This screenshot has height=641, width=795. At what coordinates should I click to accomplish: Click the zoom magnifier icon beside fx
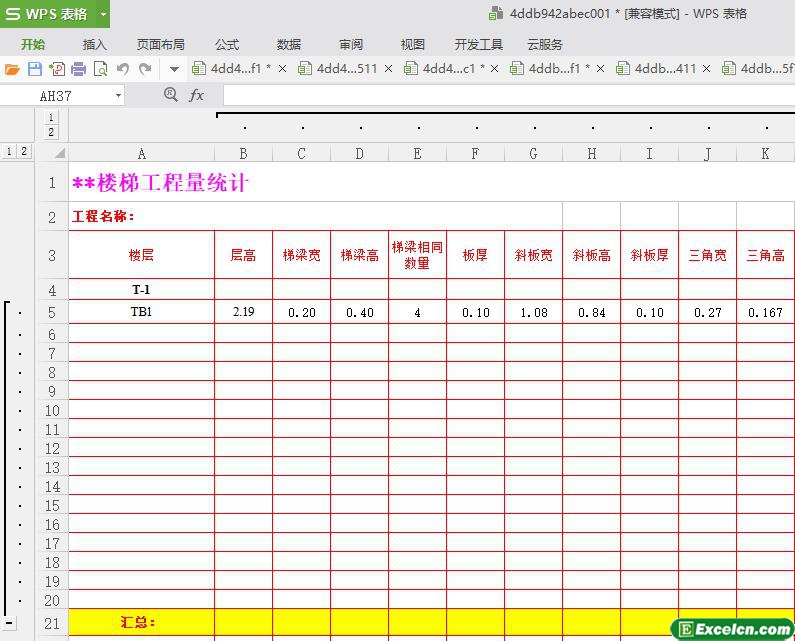click(x=170, y=94)
